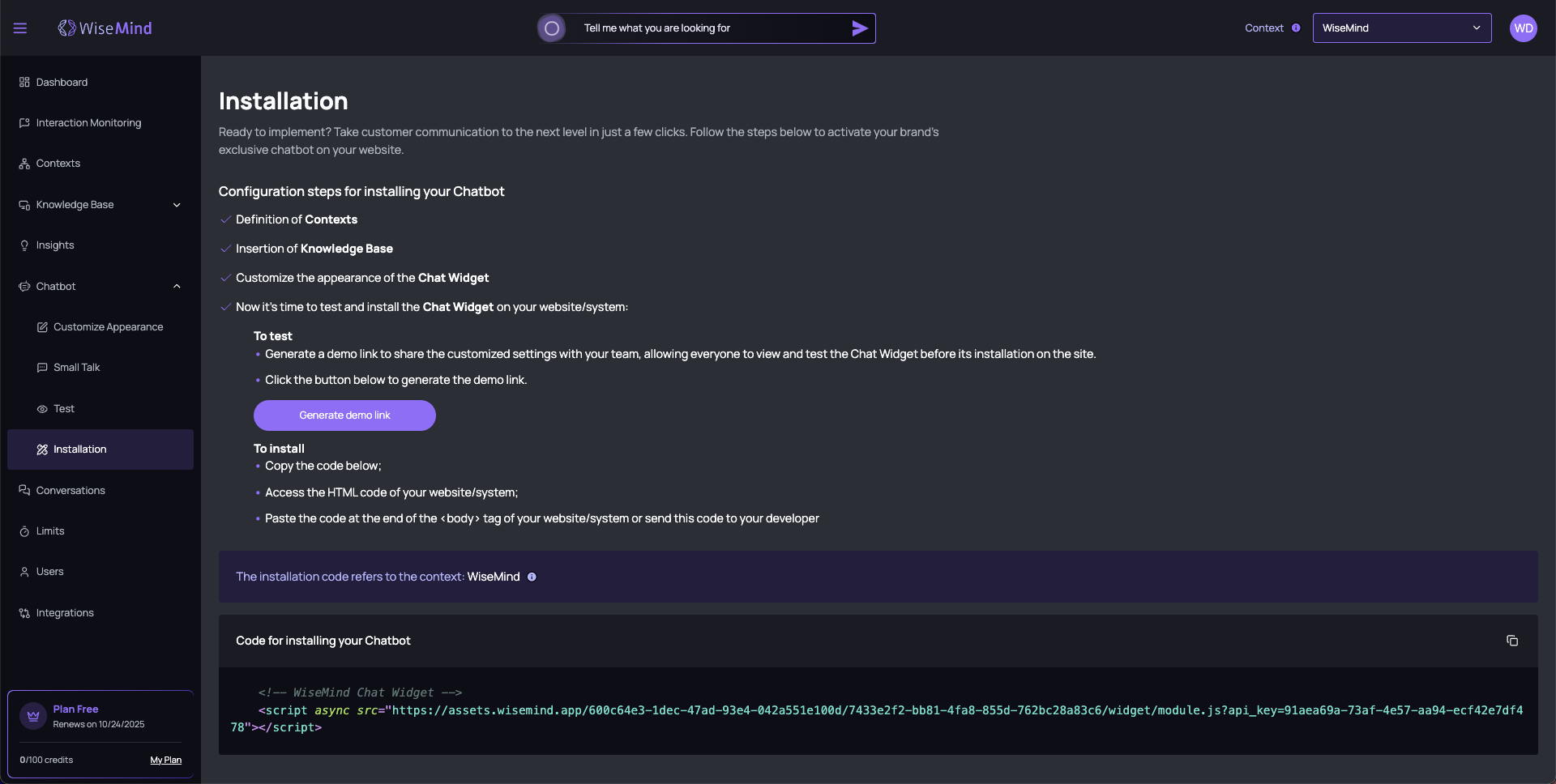This screenshot has width=1556, height=784.
Task: Collapse the Chatbot submenu
Action: coord(177,287)
